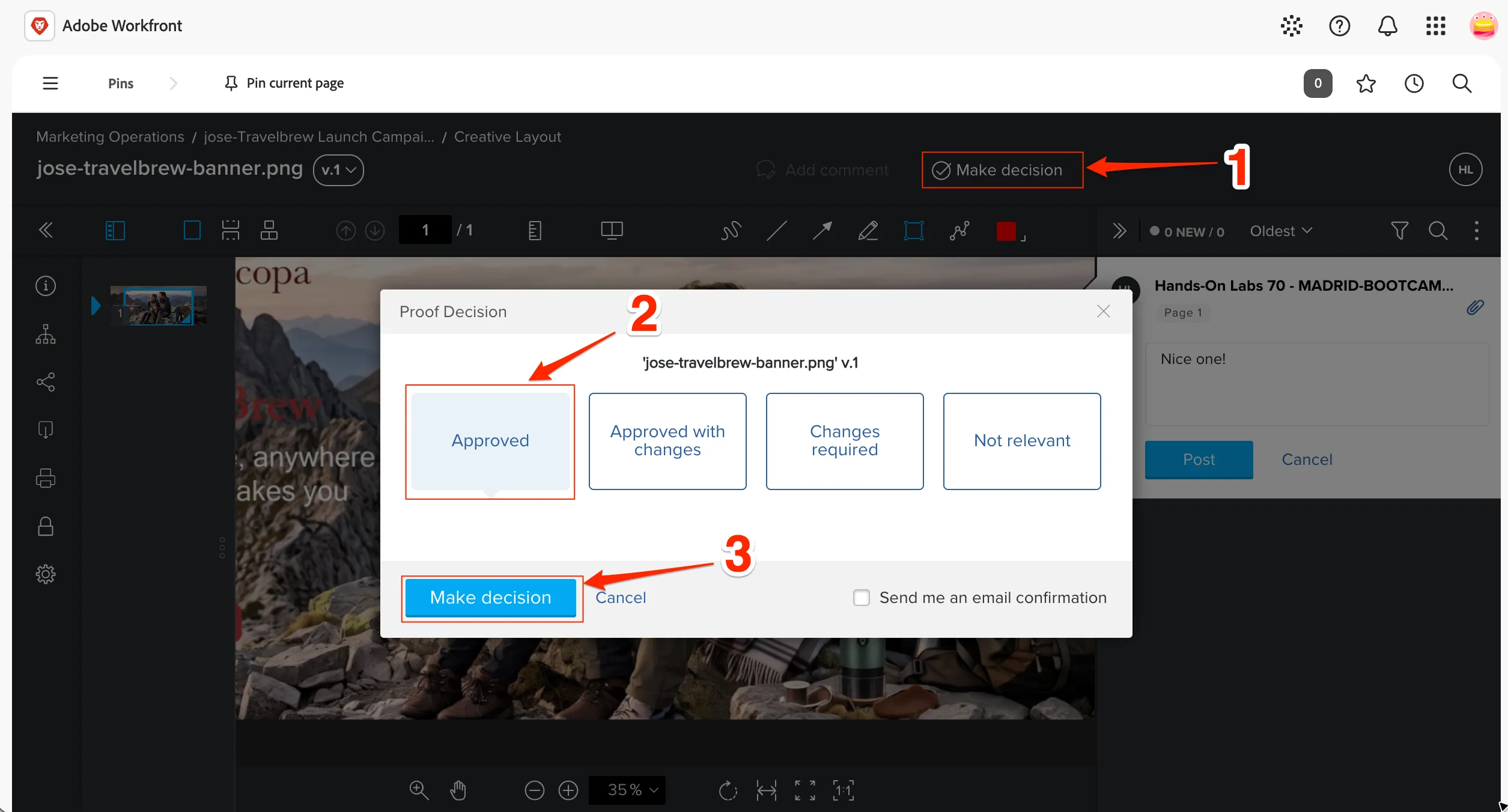Select the pencil highlight markup tool
Viewport: 1508px width, 812px height.
pyautogui.click(x=868, y=231)
